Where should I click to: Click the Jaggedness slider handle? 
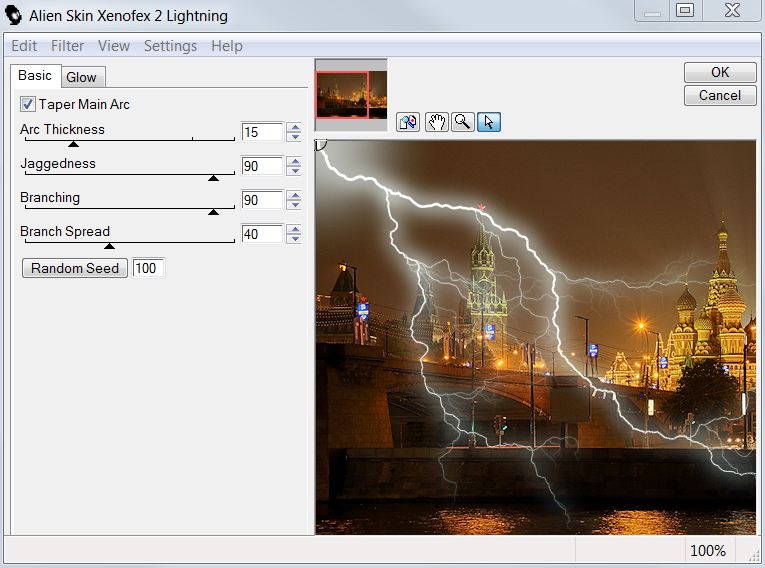(213, 178)
